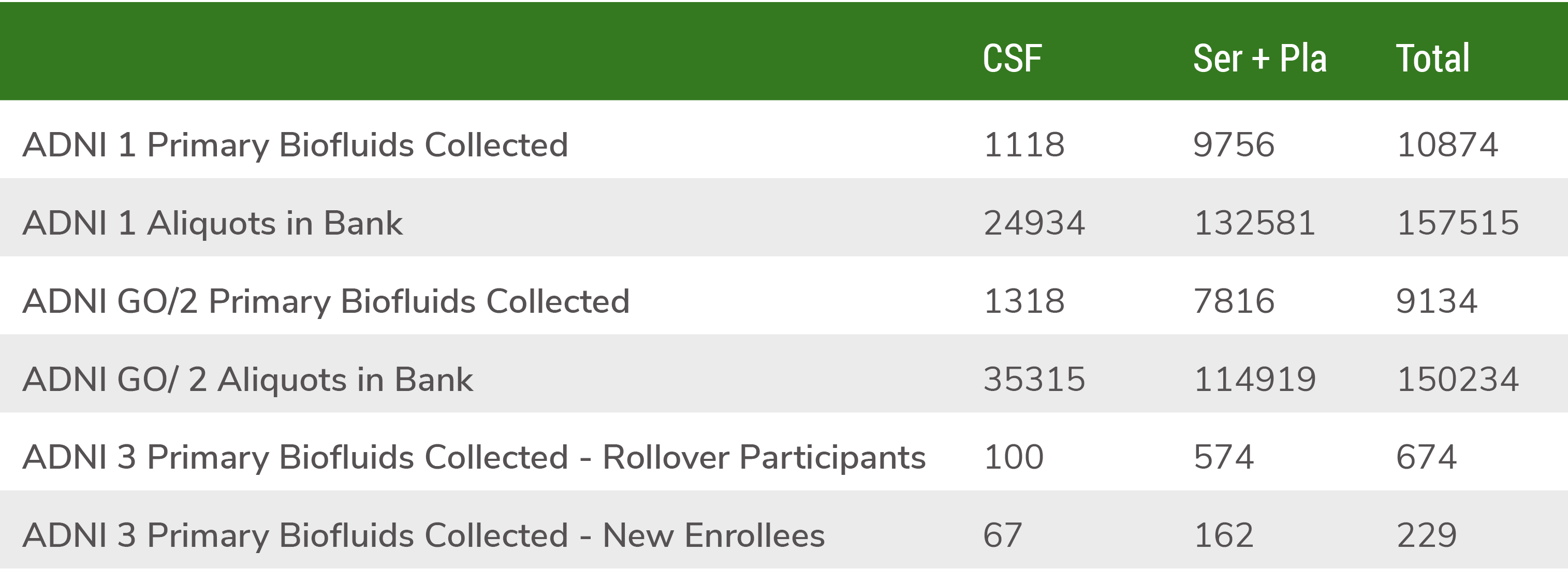The width and height of the screenshot is (1568, 580).
Task: Select ADNI 3 Rollover Participants row label
Action: (474, 458)
